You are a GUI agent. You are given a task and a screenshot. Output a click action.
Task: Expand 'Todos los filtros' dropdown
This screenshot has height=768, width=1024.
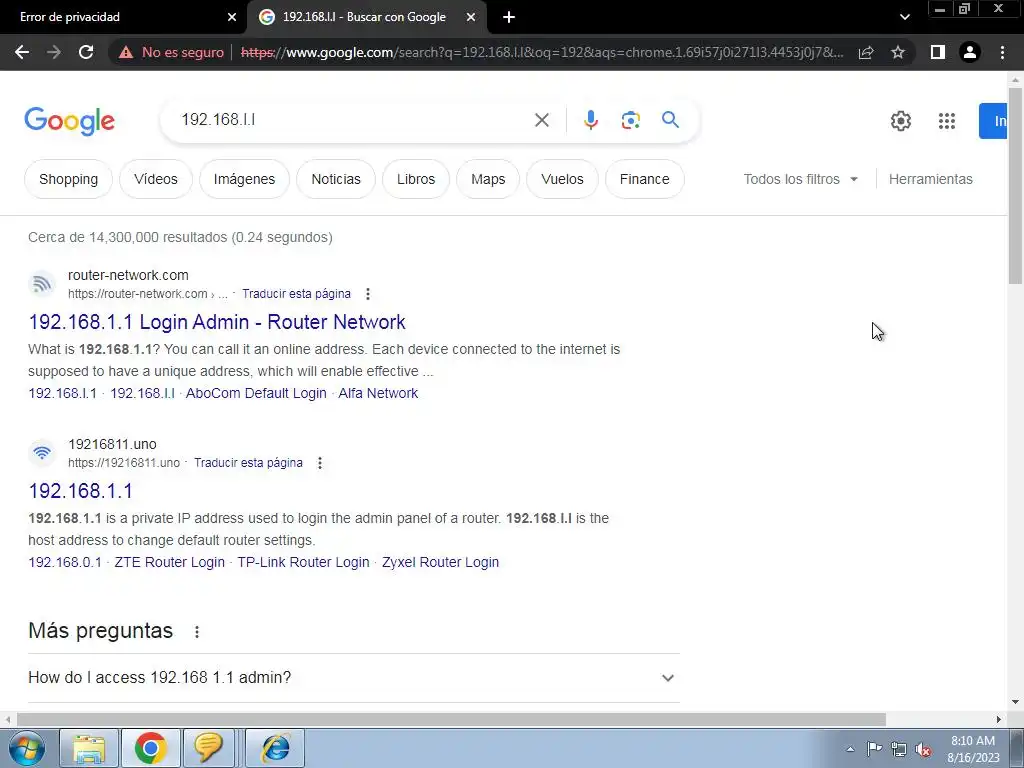pos(801,179)
